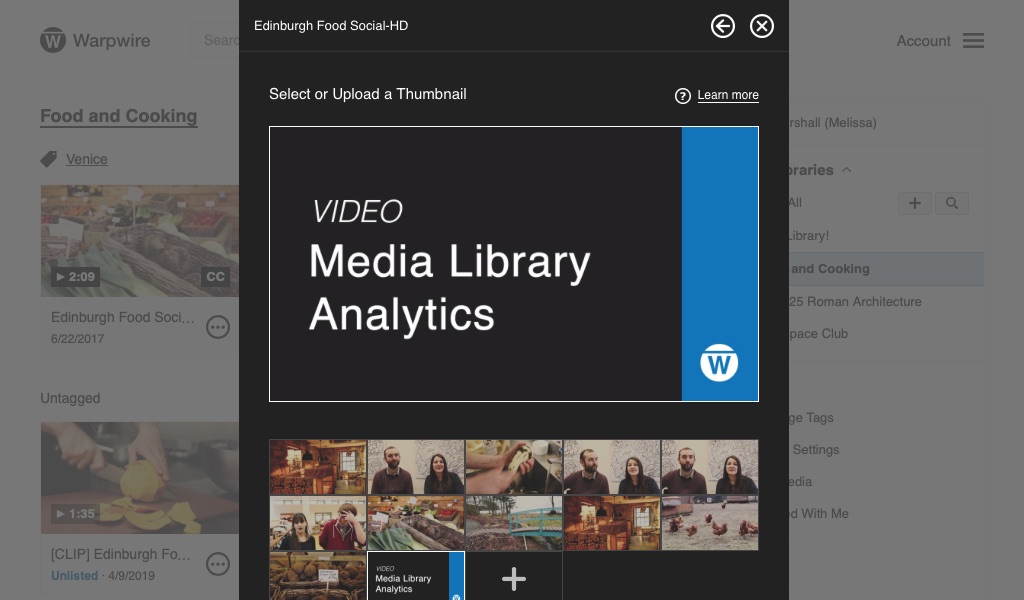Open the hamburger menu icon next to Account
The height and width of the screenshot is (600, 1024).
point(973,40)
